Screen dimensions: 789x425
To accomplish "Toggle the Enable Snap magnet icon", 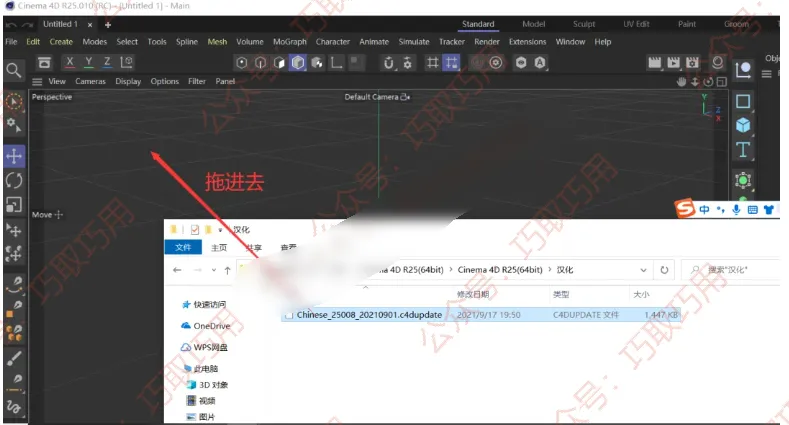I will [x=388, y=62].
